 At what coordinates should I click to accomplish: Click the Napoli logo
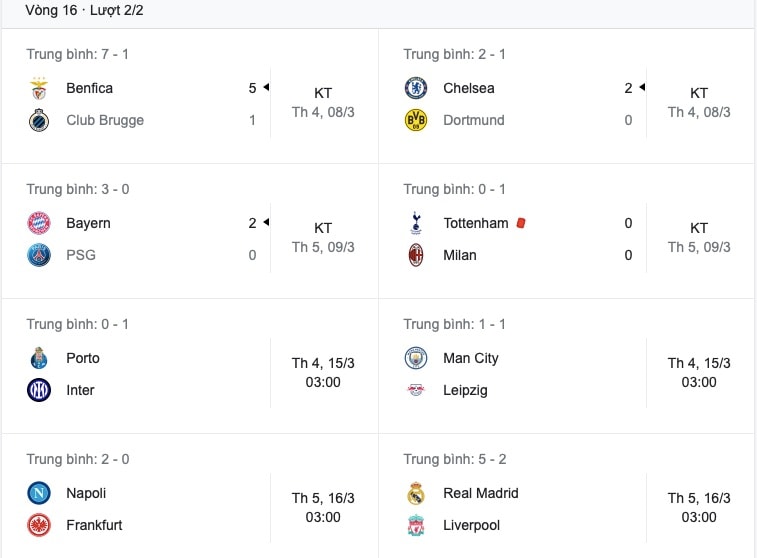(x=39, y=493)
